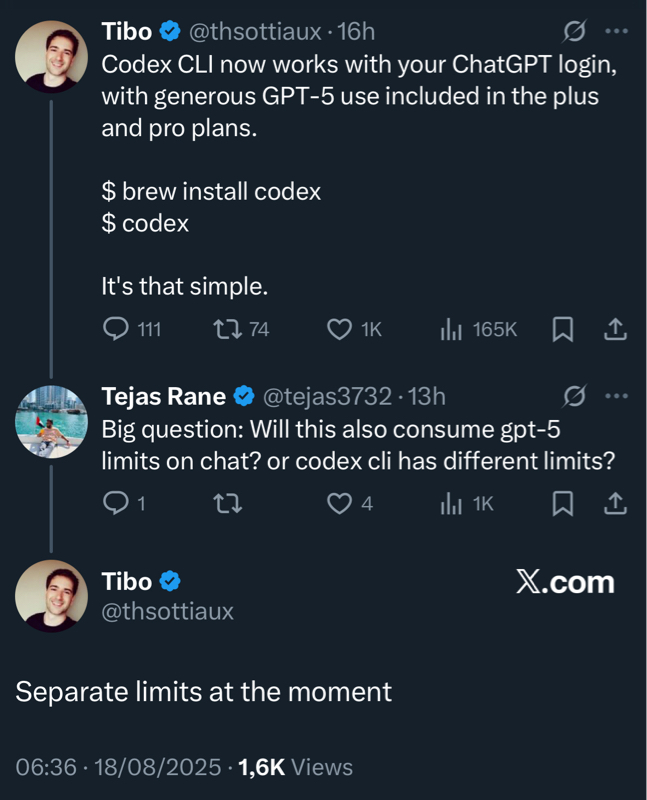Viewport: 647px width, 800px height.
Task: View analytics showing 165K views
Action: coord(450,329)
